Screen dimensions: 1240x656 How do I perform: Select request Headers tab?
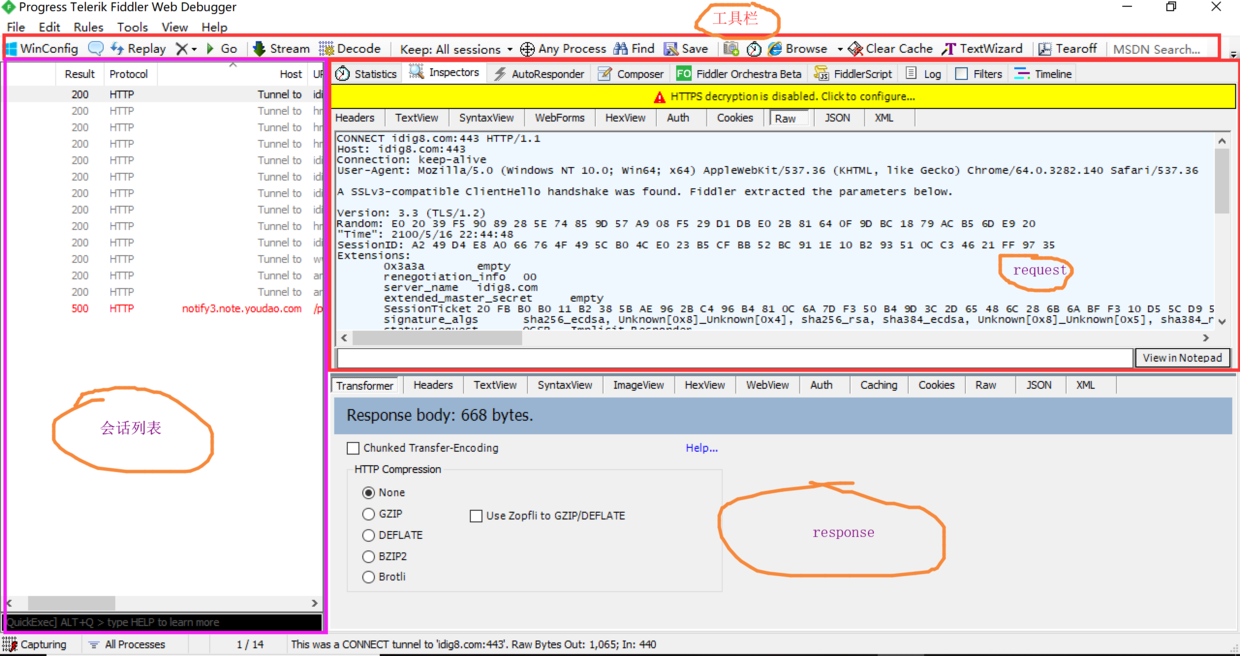coord(355,118)
